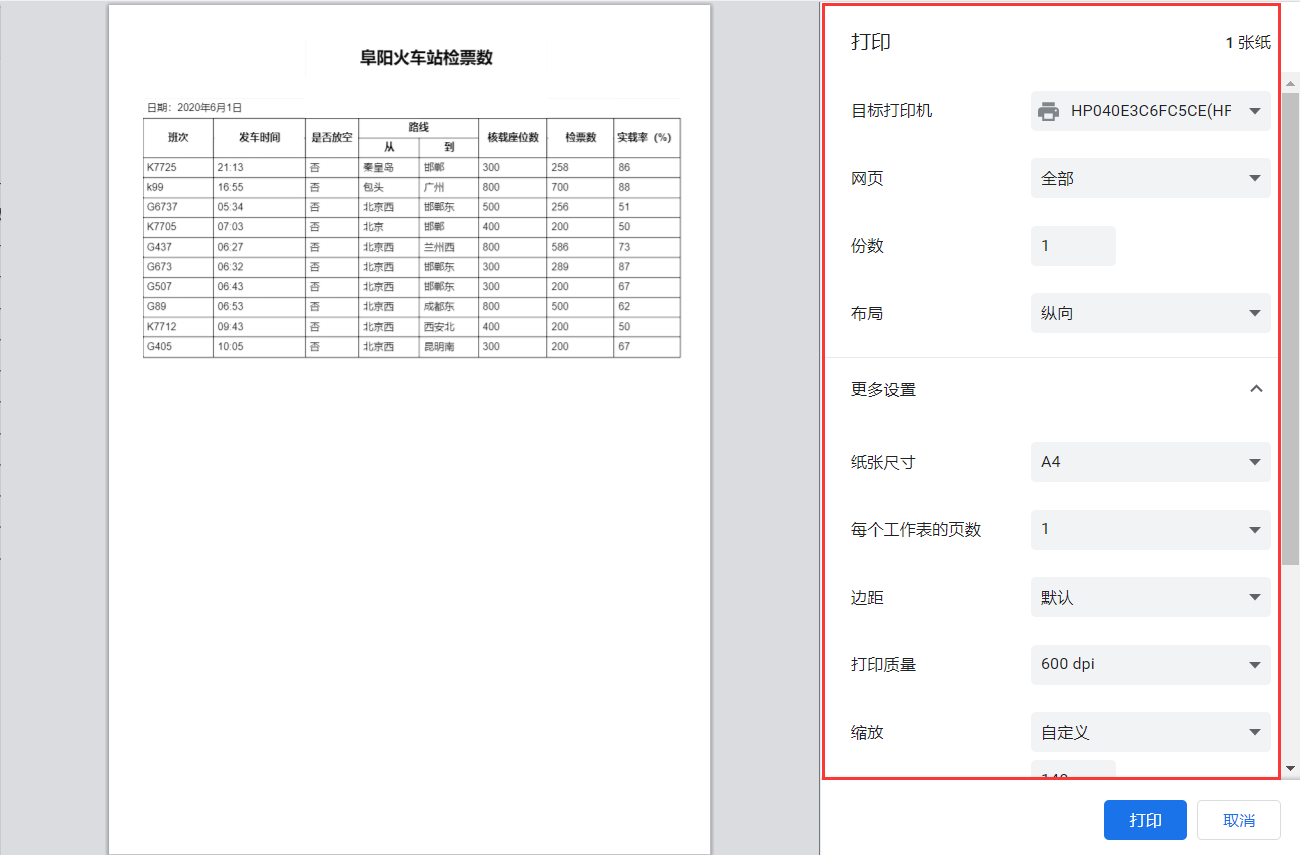
Task: Open the 每个工作表的页数 dropdown
Action: [1151, 529]
